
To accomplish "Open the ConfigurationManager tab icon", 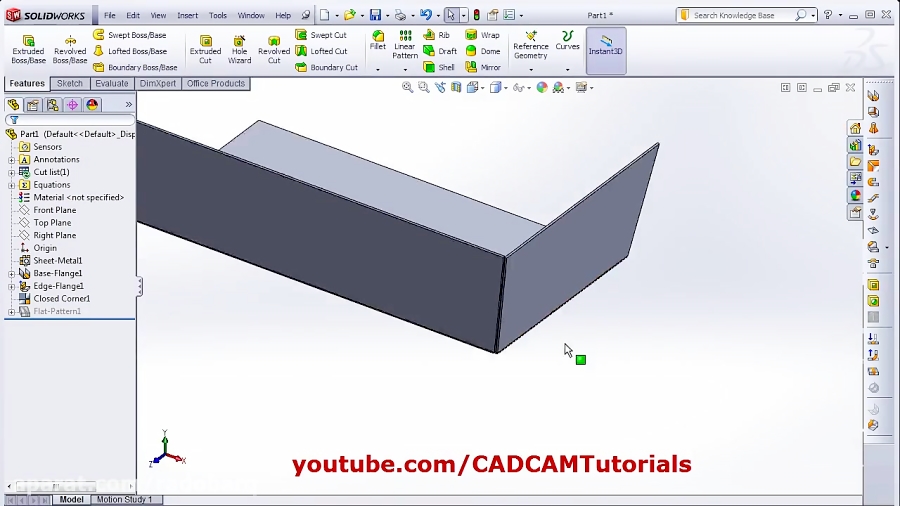I will [53, 104].
